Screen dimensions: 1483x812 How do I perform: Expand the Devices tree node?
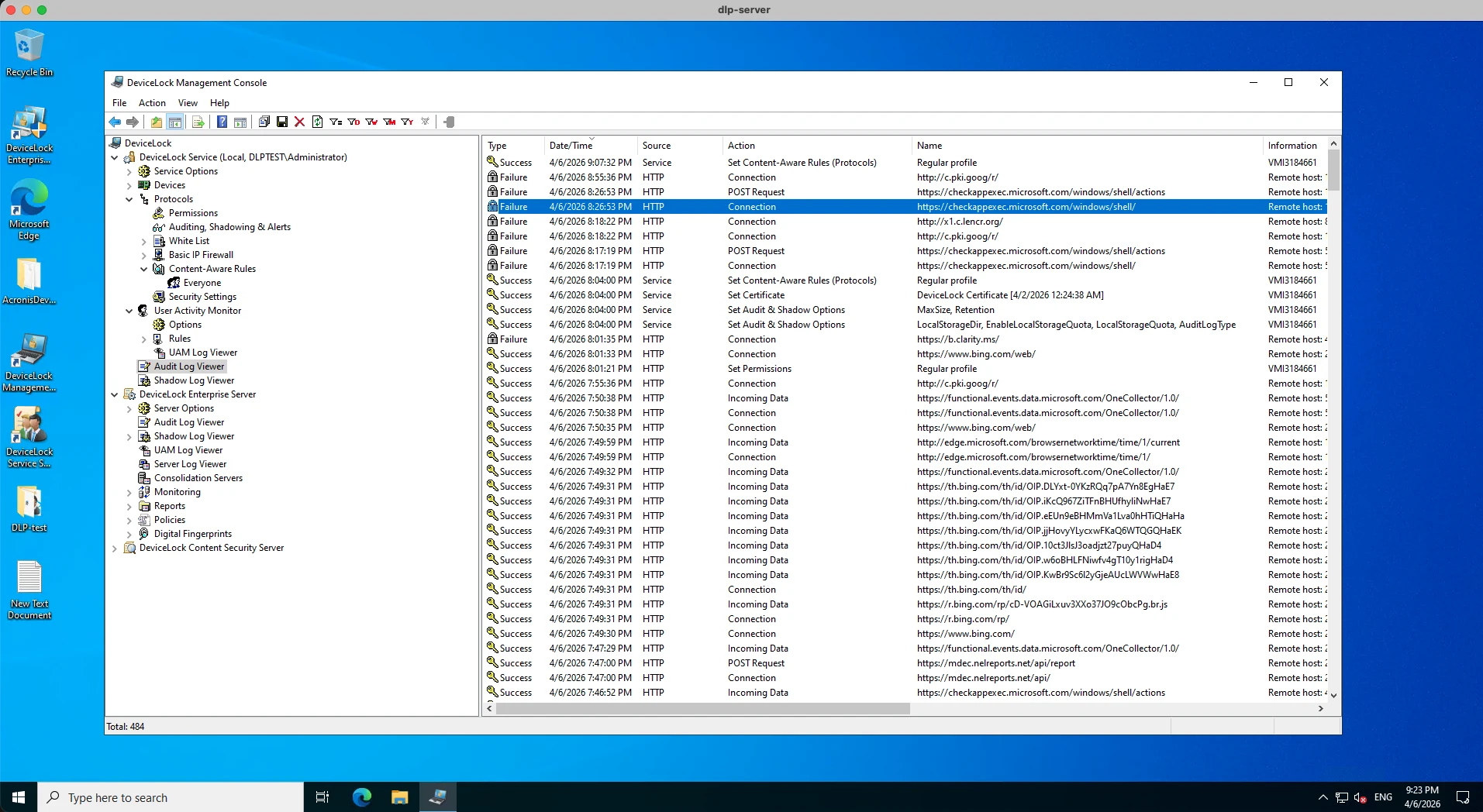click(129, 185)
